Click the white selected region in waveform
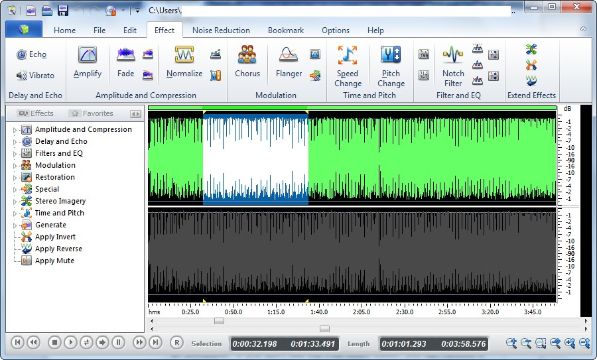This screenshot has width=597, height=360. click(x=256, y=158)
